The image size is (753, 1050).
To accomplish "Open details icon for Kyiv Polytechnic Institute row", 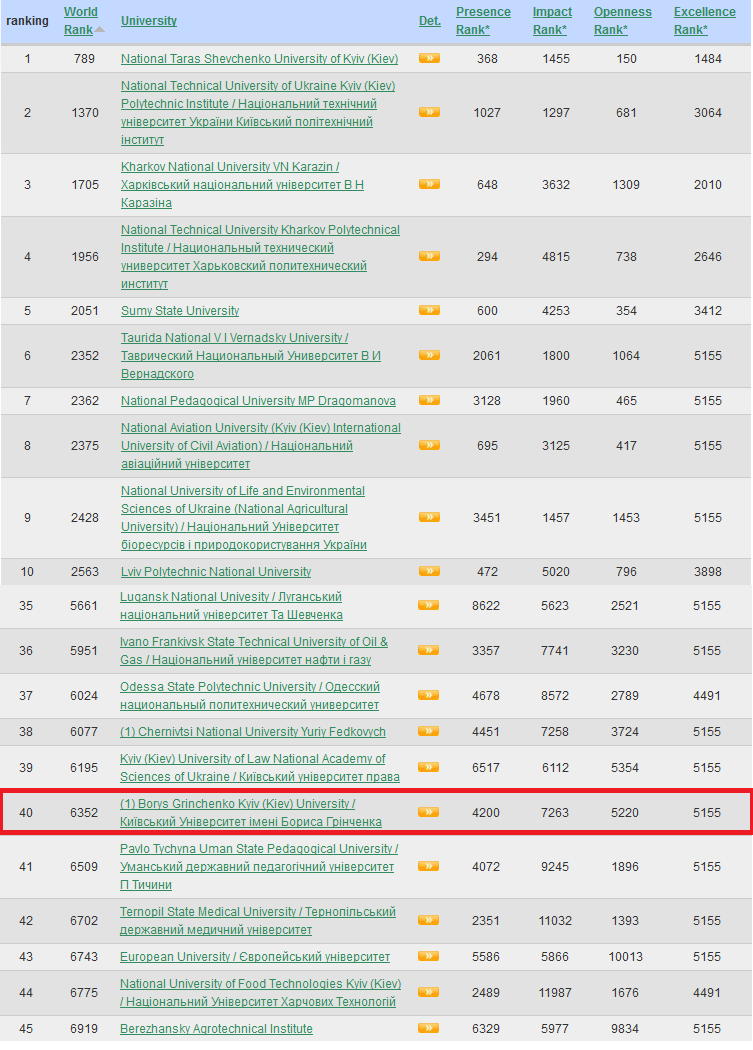I will coord(429,112).
